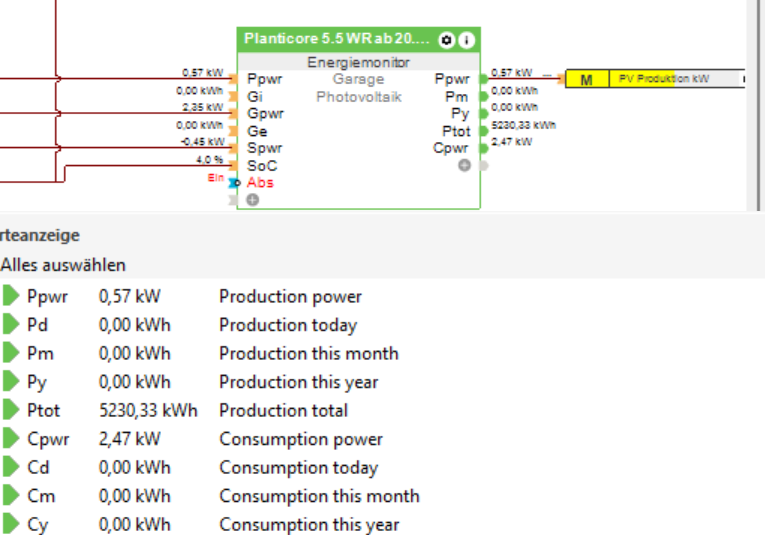Image resolution: width=765 pixels, height=535 pixels.
Task: Click green arrow icon beside Pd row
Action: (x=11, y=325)
